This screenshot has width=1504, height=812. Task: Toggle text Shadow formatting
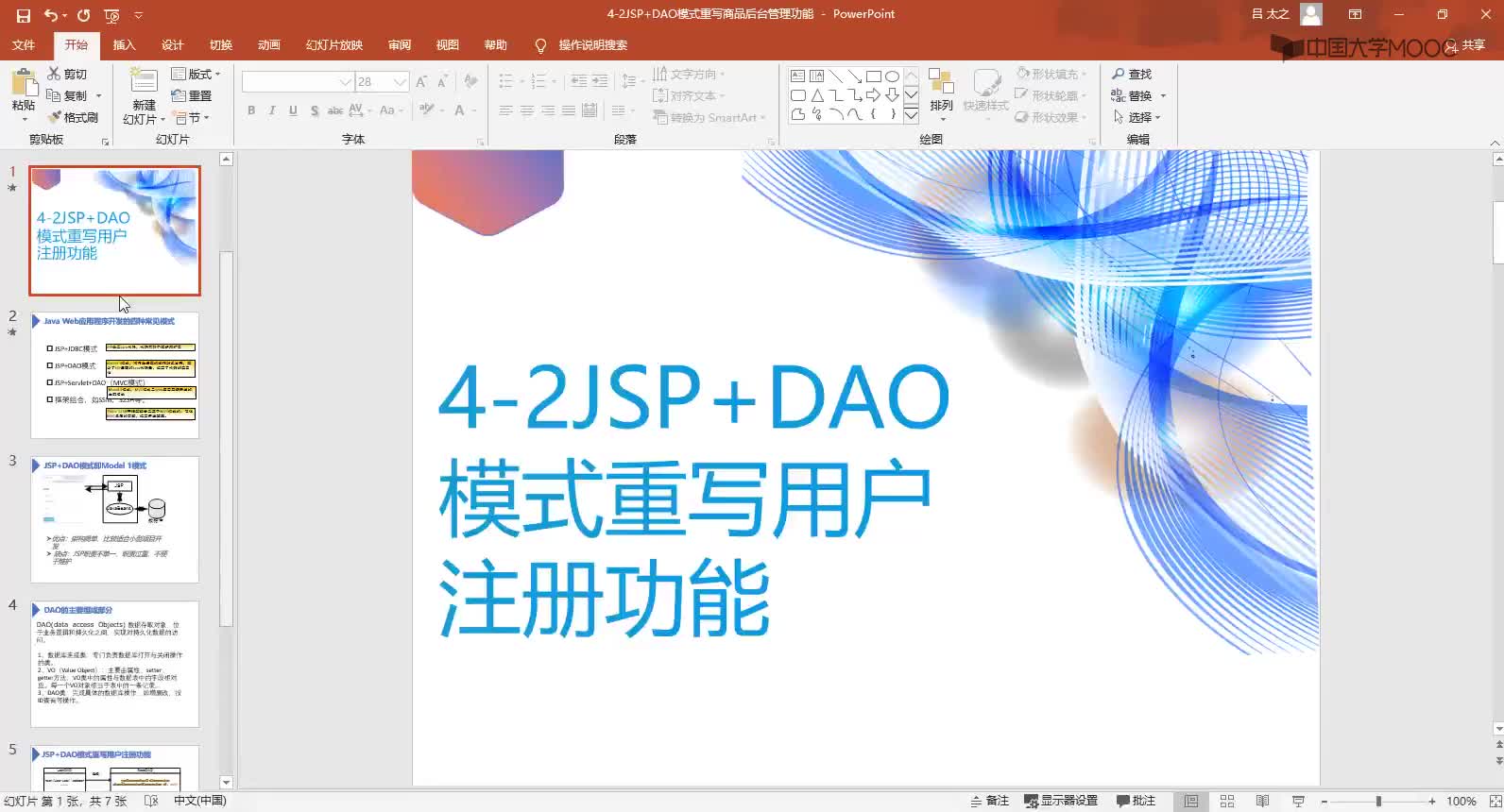(x=314, y=110)
